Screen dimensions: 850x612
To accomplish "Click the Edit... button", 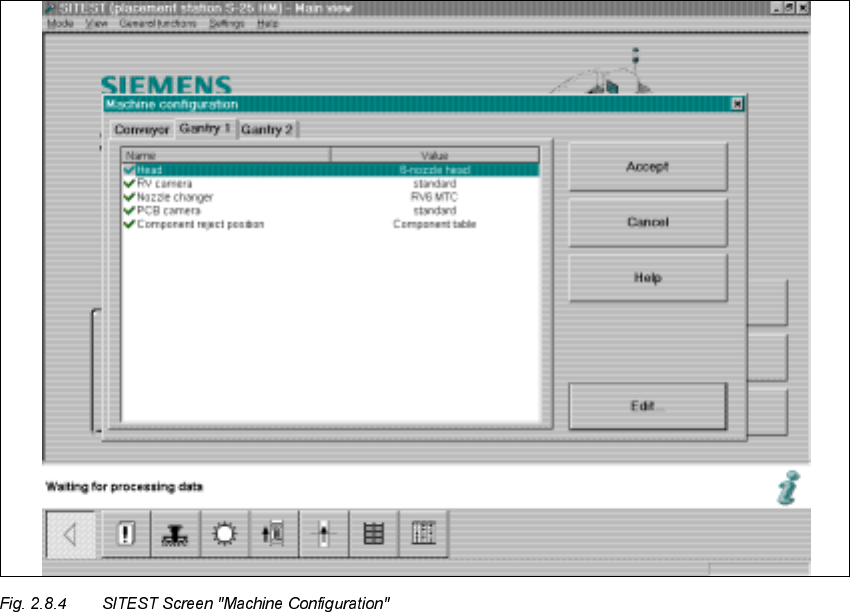I will [x=647, y=406].
